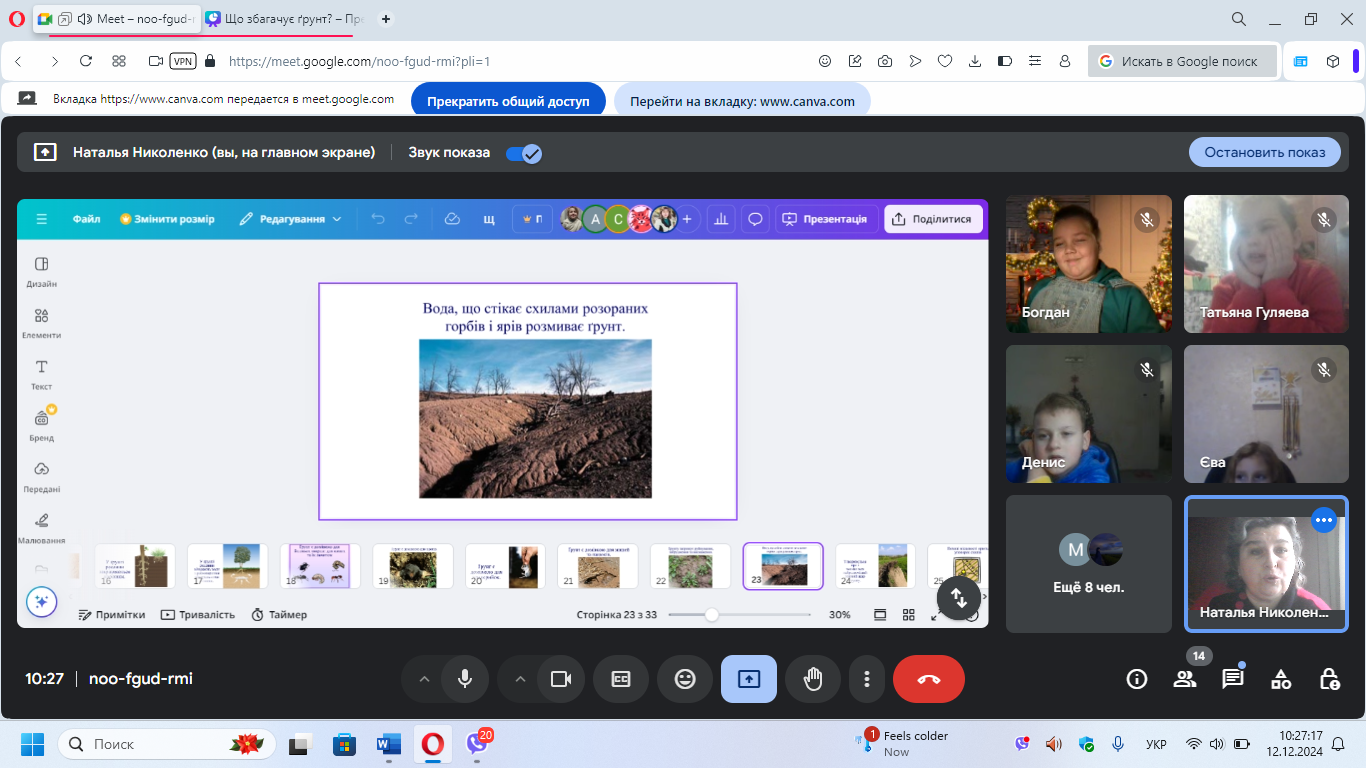Viewport: 1366px width, 768px height.
Task: Open a new Opera tab
Action: (387, 19)
